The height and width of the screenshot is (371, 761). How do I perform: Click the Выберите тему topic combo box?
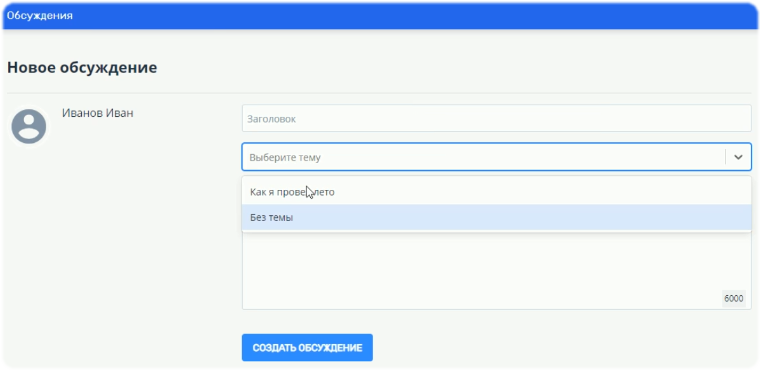(496, 157)
